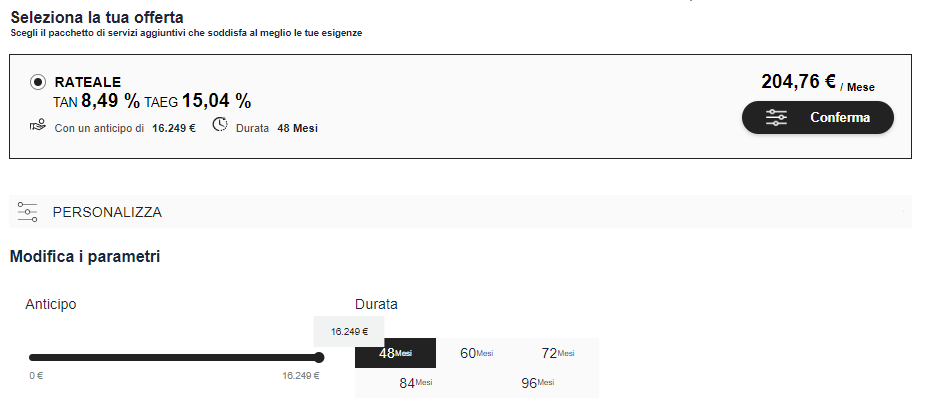Click the hand-with-coin anticipo icon
Screen dimensions: 927x415
click(37, 125)
